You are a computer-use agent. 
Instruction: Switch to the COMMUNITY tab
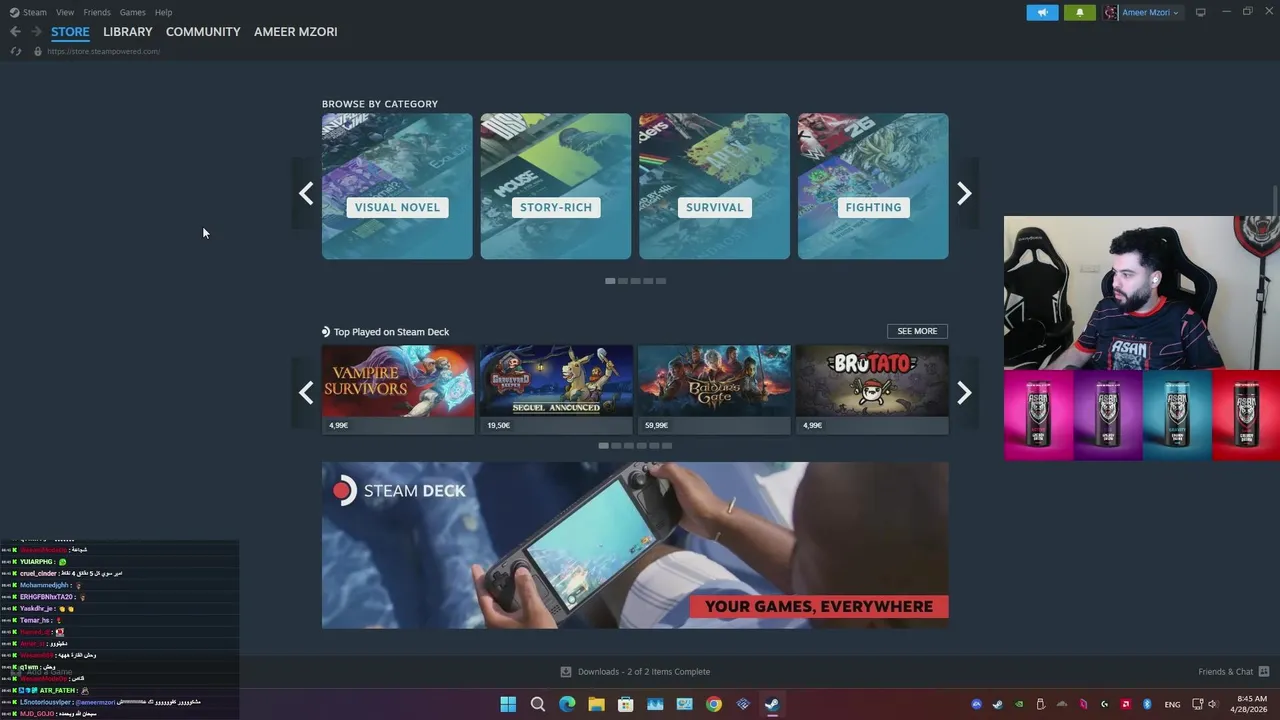[x=203, y=32]
